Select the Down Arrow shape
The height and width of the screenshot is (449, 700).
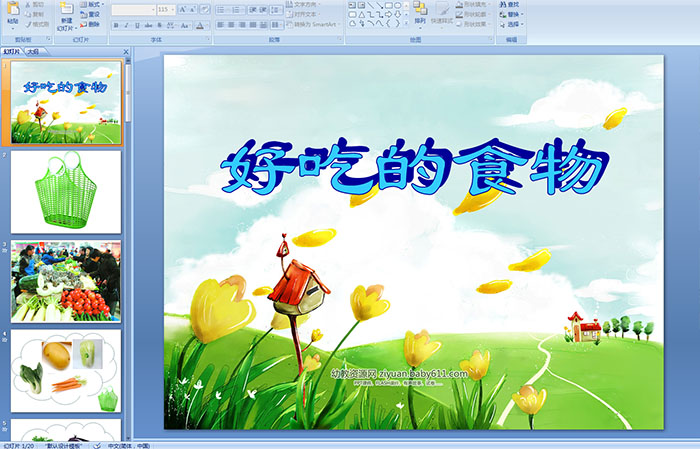coord(397,15)
